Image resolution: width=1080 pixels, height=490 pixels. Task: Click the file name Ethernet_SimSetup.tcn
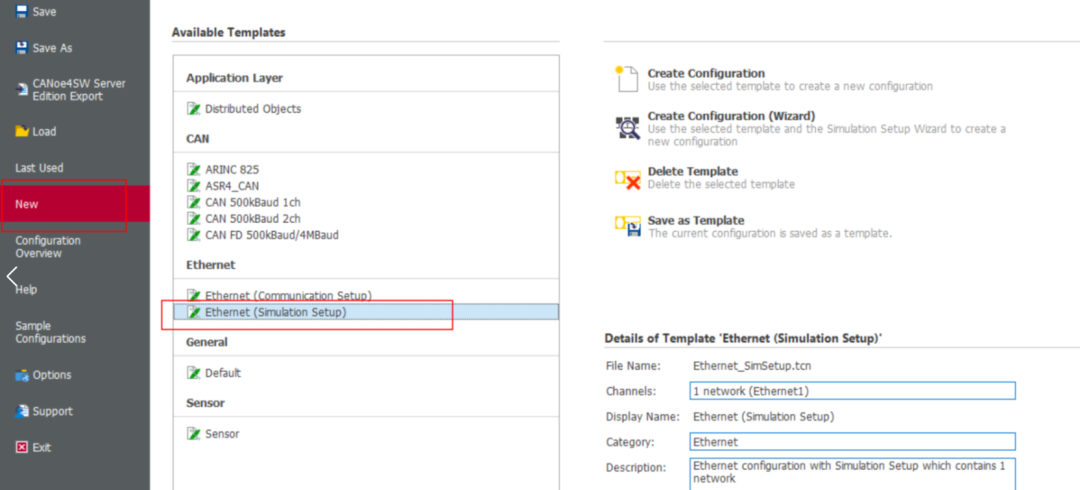(752, 366)
